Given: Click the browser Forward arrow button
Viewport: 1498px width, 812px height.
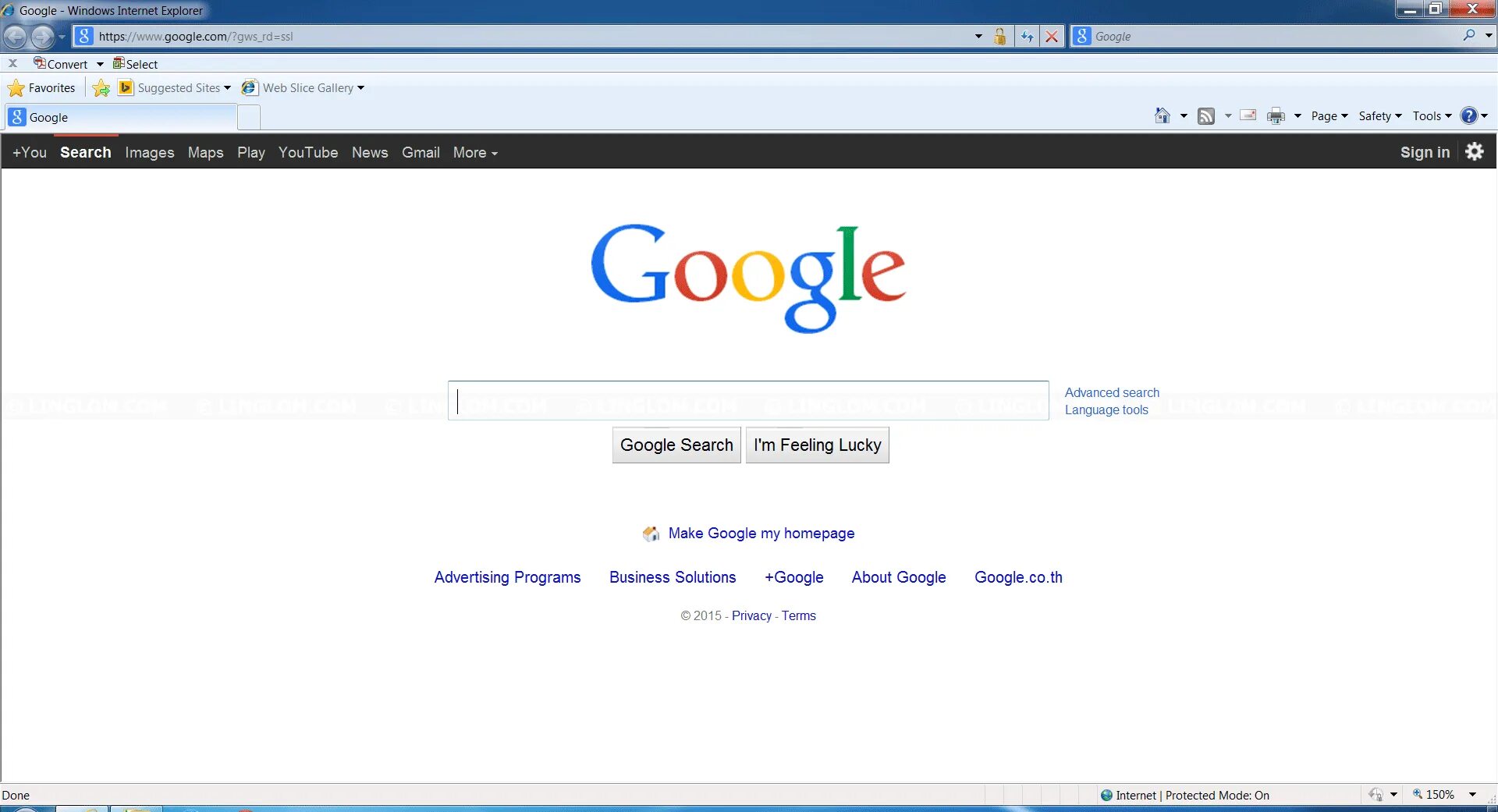Looking at the screenshot, I should [x=42, y=36].
